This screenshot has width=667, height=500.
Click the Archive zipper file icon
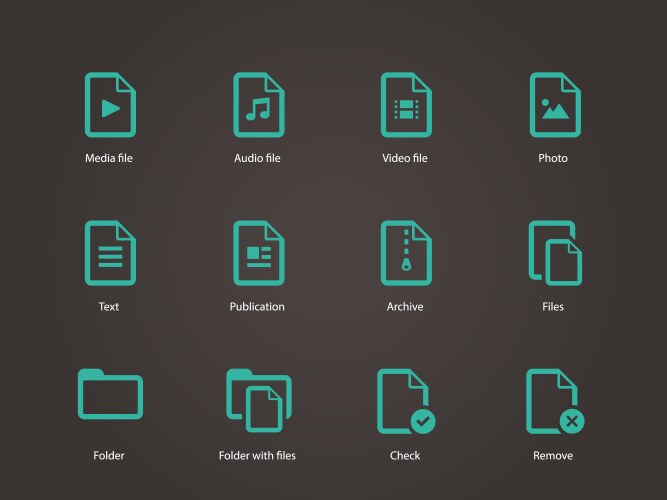405,253
